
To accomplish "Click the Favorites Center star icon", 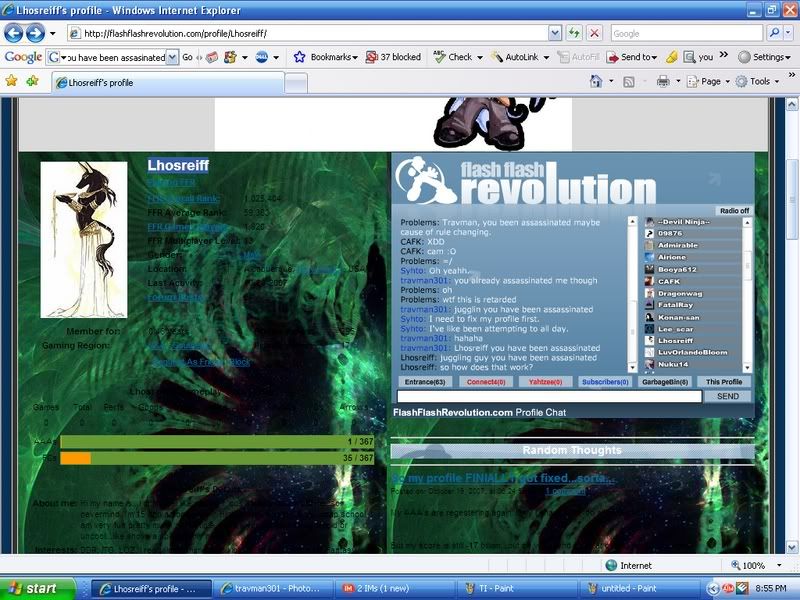I will 12,81.
